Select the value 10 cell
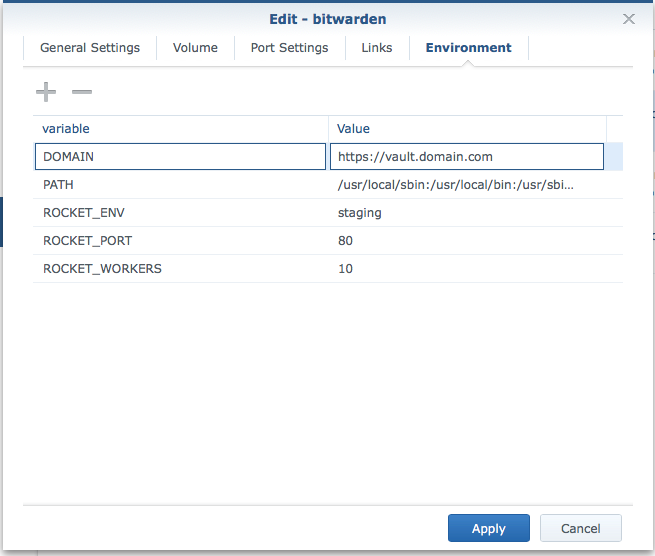This screenshot has width=655, height=556. point(468,269)
